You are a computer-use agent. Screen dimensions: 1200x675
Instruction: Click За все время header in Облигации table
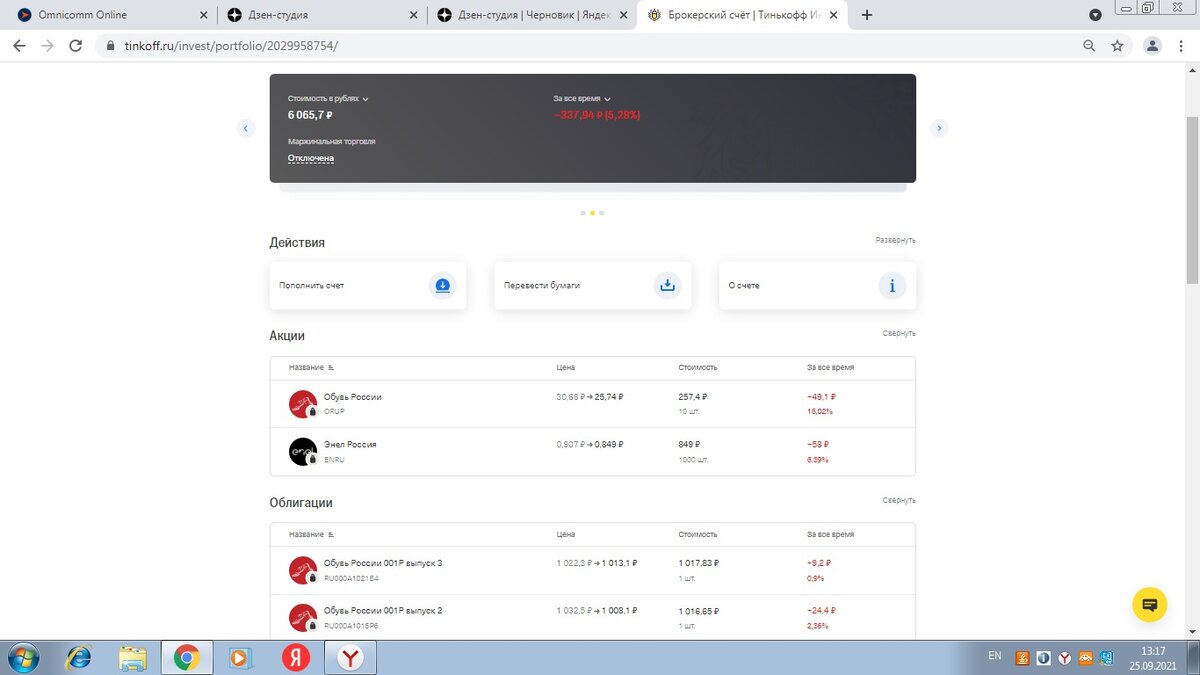tap(830, 535)
